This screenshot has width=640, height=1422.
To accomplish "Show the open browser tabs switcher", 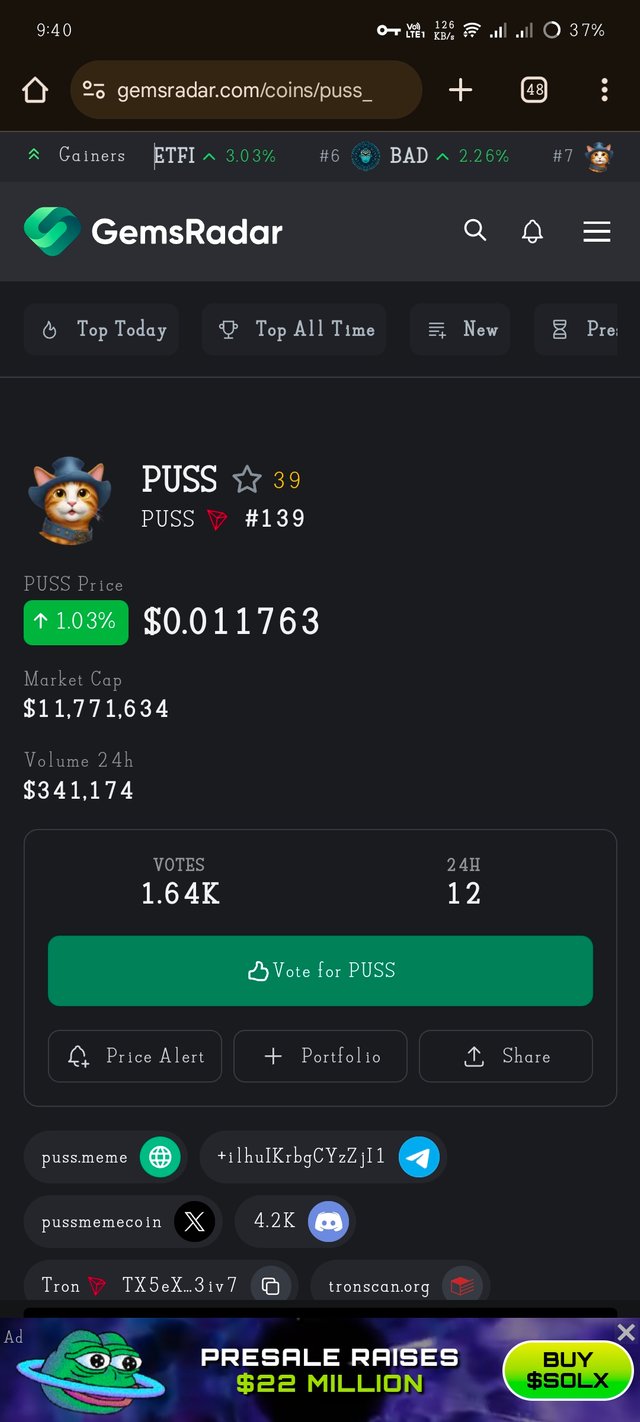I will pos(535,91).
